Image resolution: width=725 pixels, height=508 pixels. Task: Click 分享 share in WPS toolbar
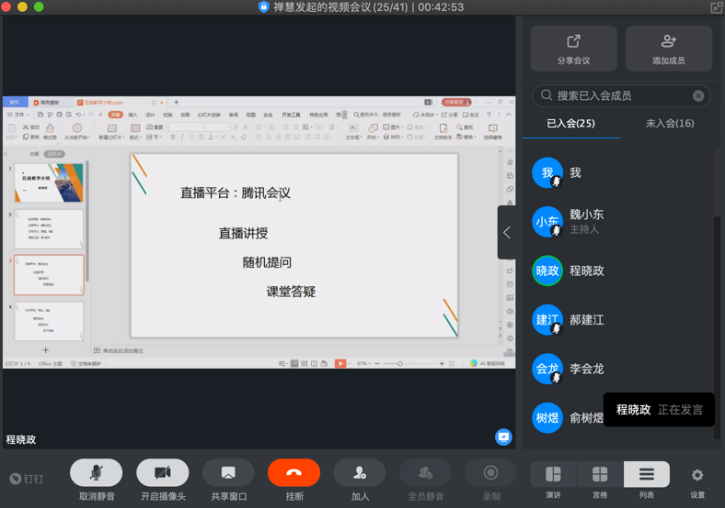pyautogui.click(x=449, y=115)
